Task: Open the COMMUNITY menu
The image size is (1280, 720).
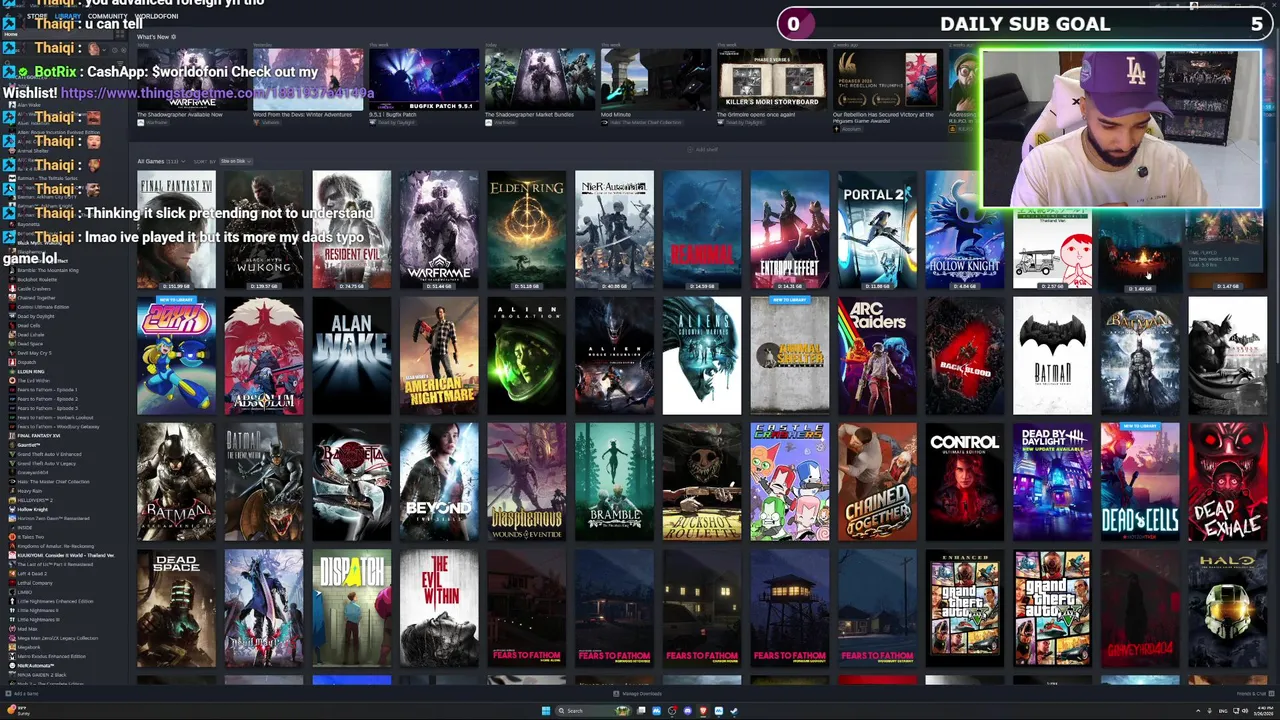Action: tap(107, 16)
